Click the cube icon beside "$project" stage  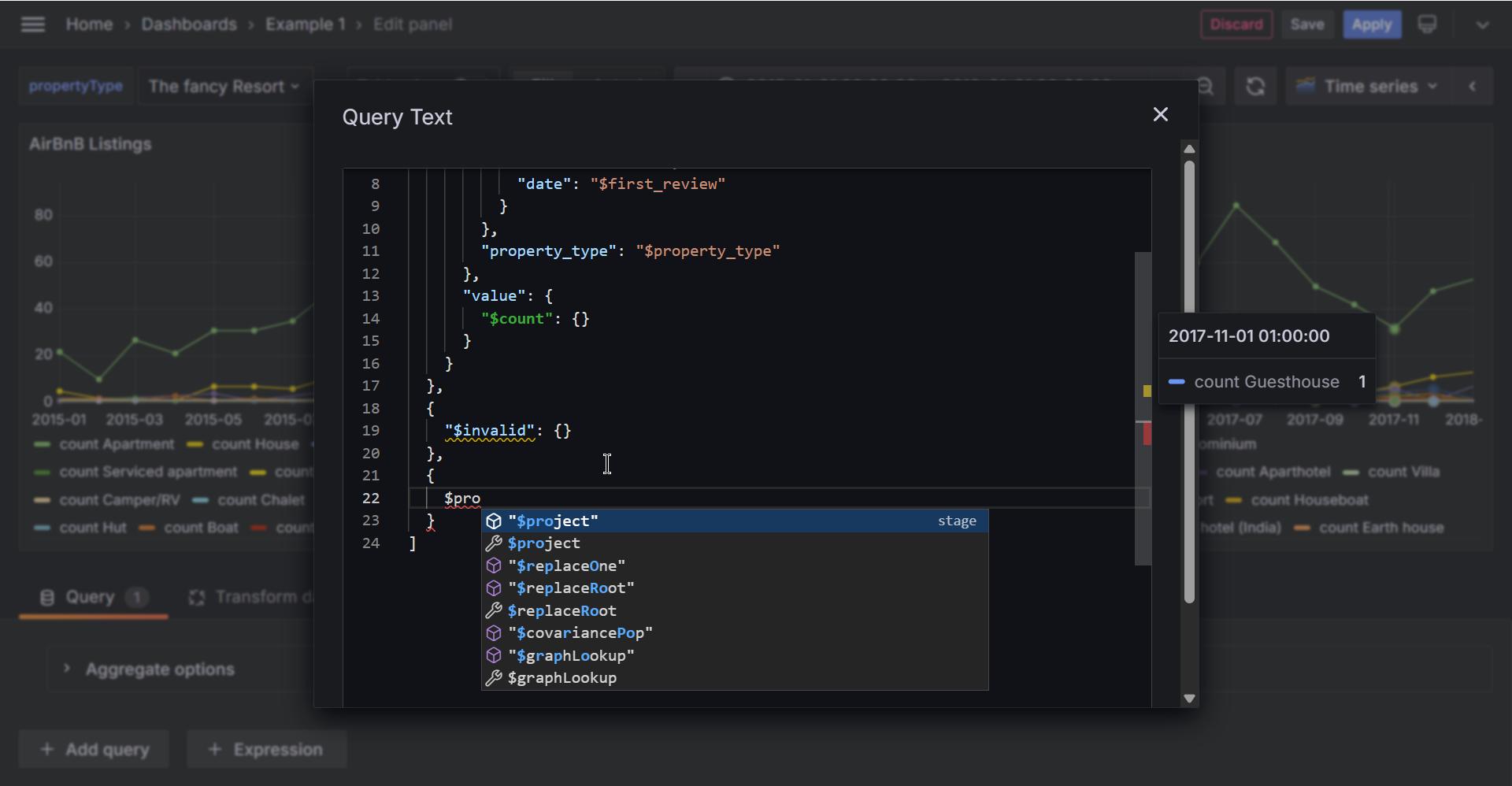pyautogui.click(x=494, y=521)
